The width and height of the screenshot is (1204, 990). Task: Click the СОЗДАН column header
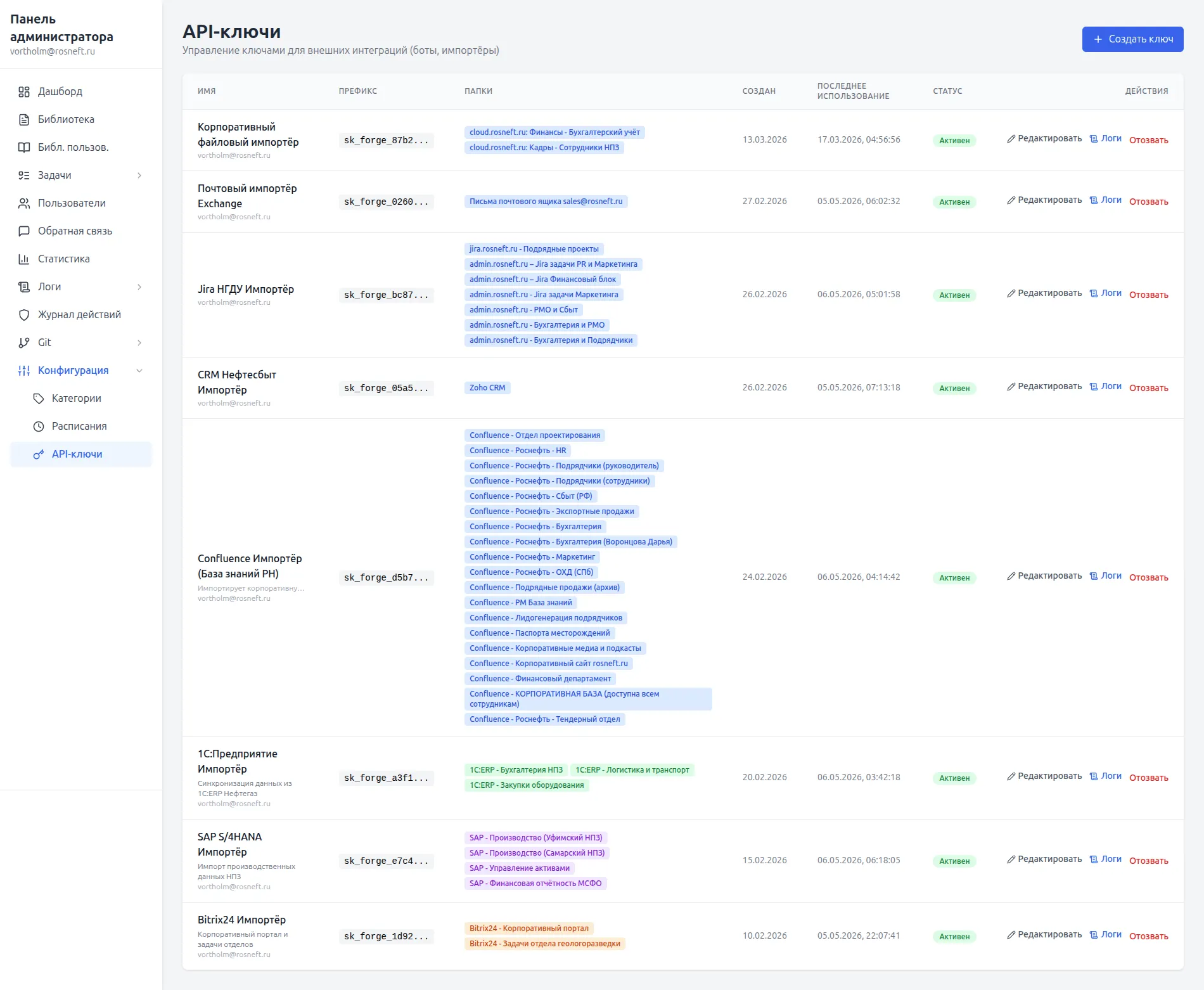(759, 91)
